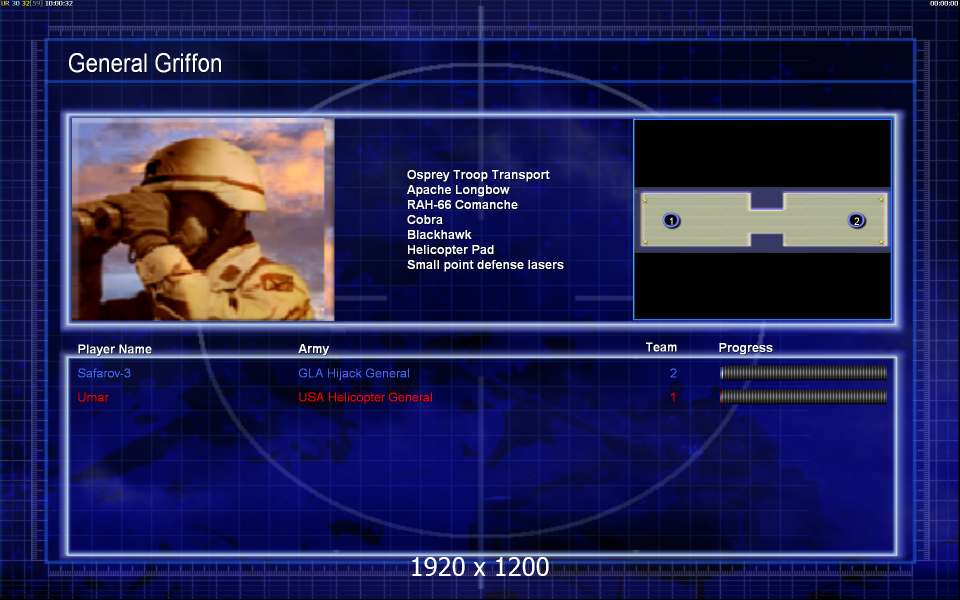
Task: Select player name Umar
Action: [93, 397]
